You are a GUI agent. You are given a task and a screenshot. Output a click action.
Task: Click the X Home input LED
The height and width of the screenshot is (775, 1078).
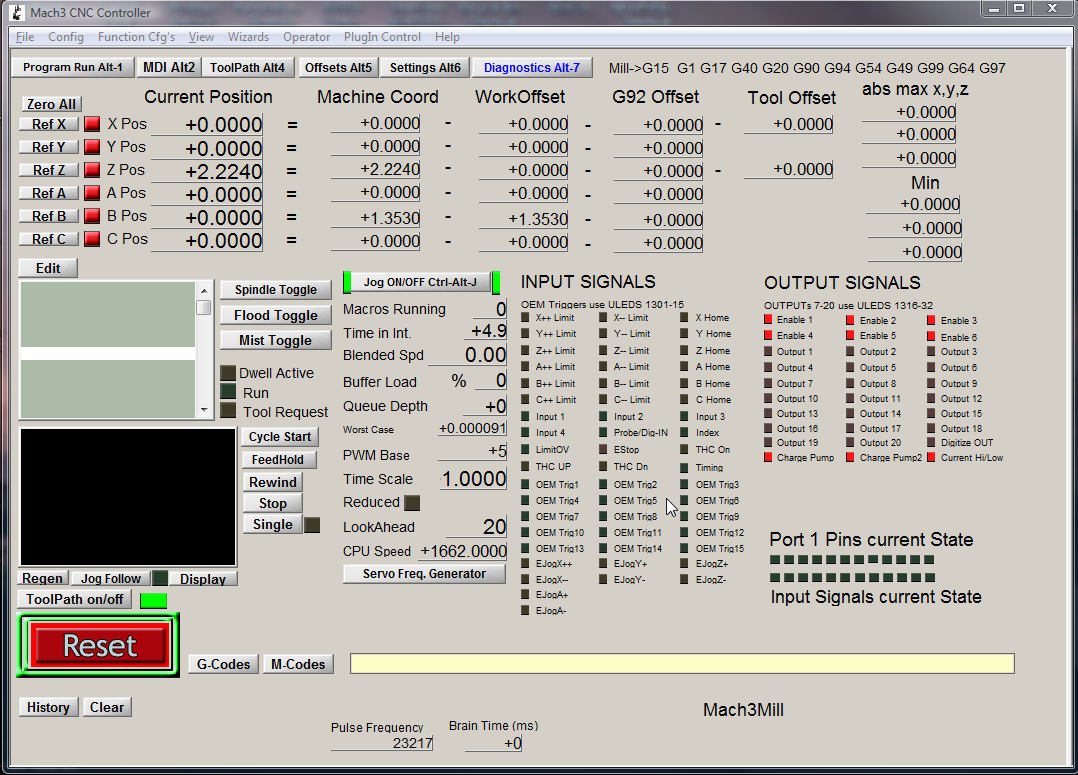[685, 318]
